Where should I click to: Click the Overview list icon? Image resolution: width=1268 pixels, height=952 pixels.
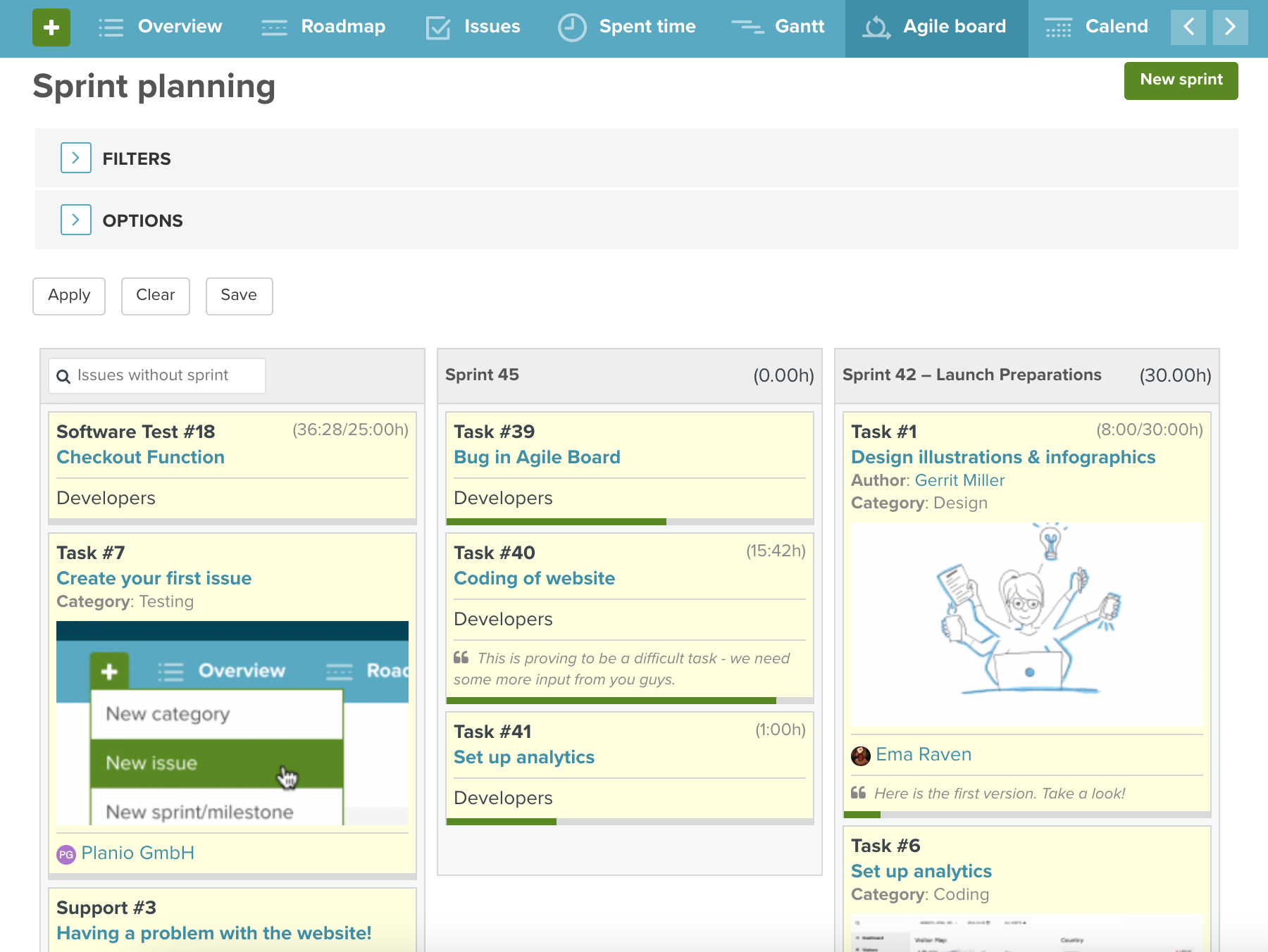click(111, 27)
